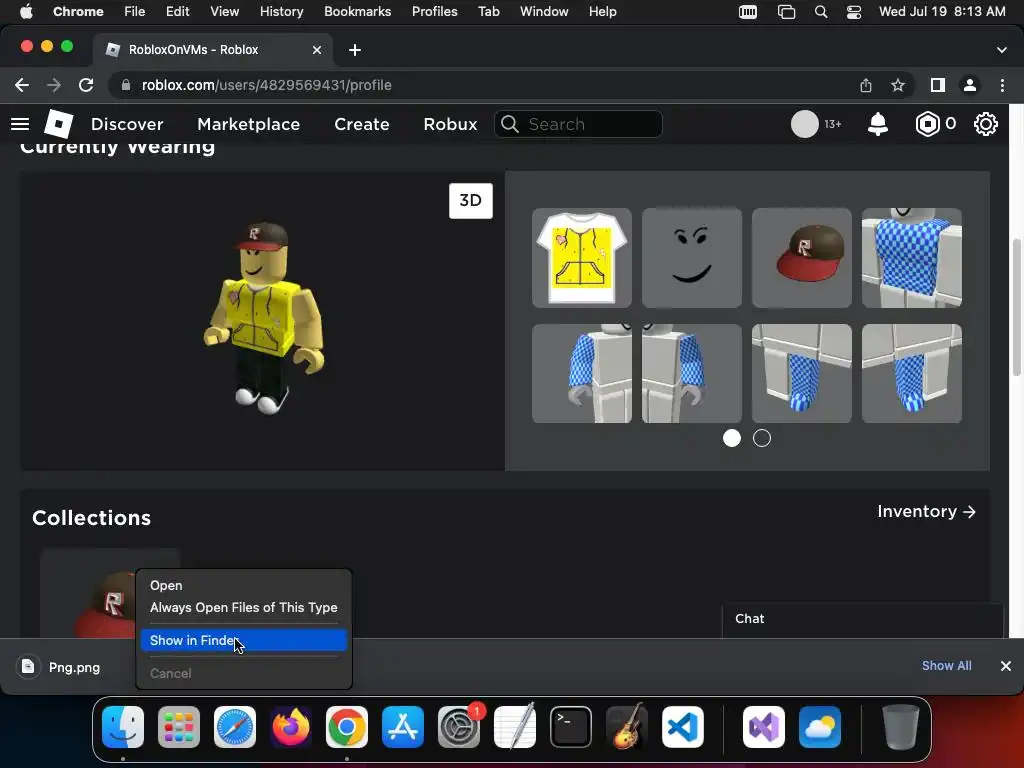Viewport: 1024px width, 768px height.
Task: Open the Chat panel header
Action: [x=862, y=619]
